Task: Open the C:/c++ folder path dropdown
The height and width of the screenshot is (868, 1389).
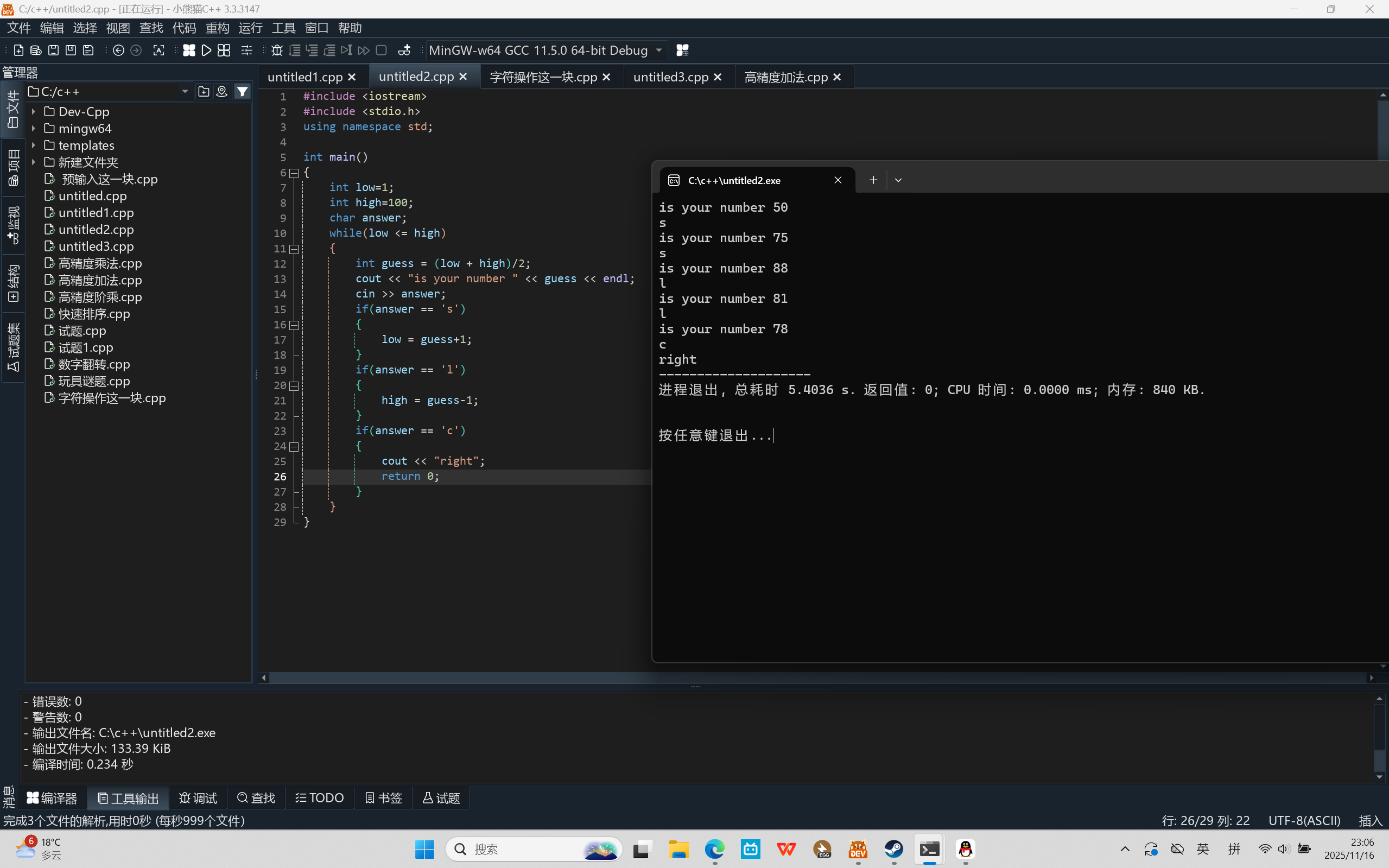Action: point(185,92)
